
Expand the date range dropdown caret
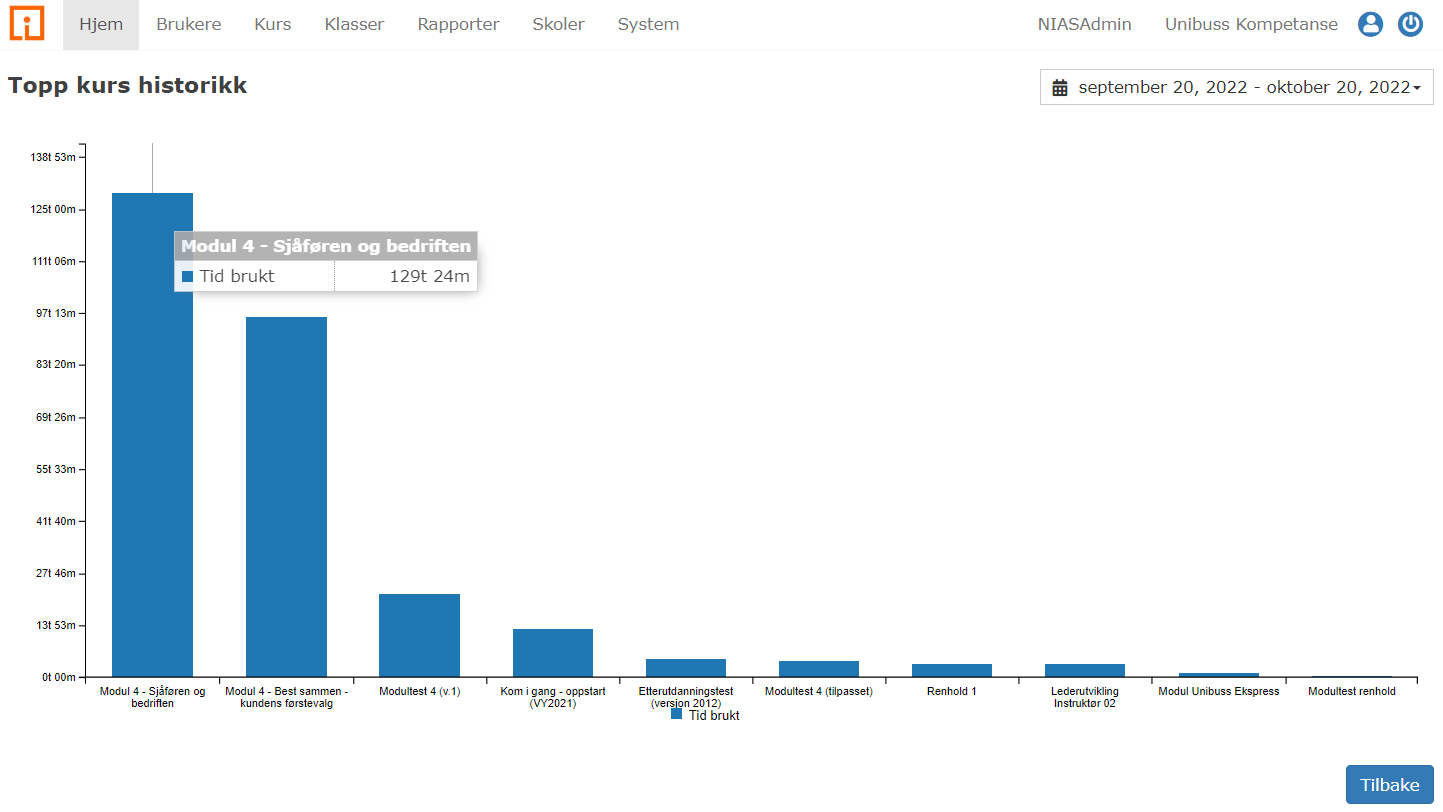click(1417, 89)
